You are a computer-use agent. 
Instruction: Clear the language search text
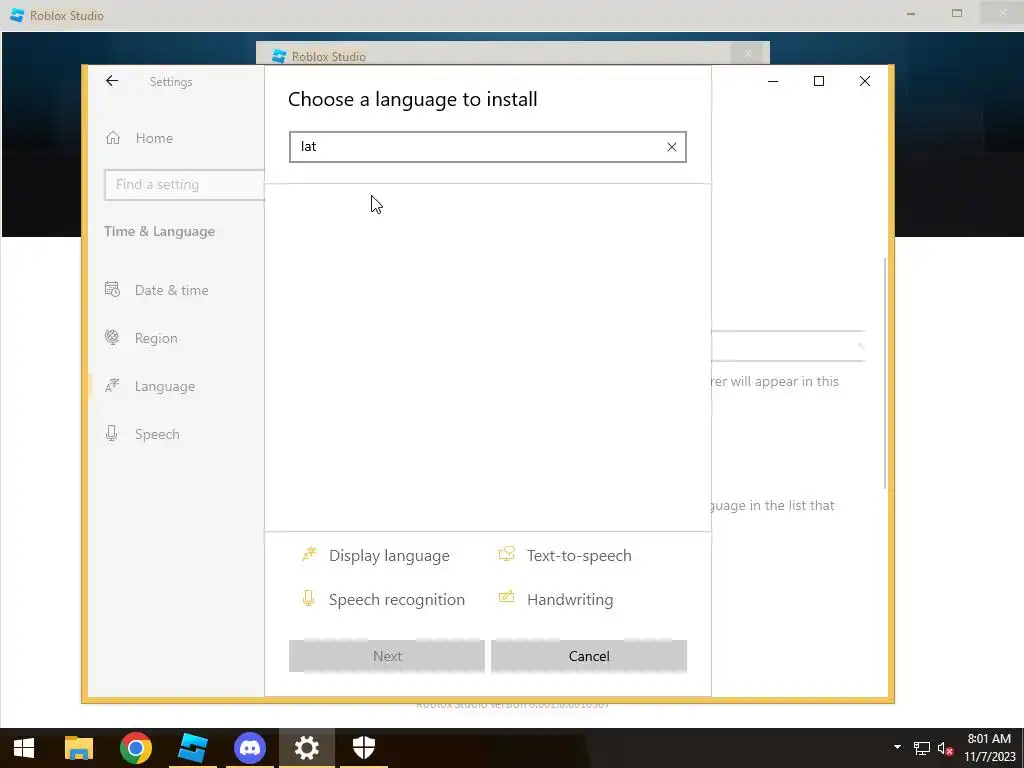pyautogui.click(x=671, y=147)
